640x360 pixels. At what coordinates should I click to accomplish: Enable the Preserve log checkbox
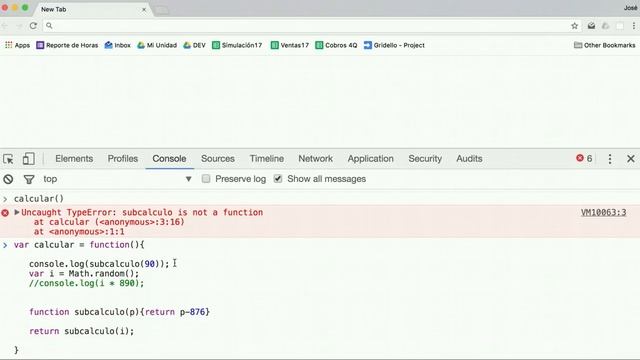tap(206, 179)
